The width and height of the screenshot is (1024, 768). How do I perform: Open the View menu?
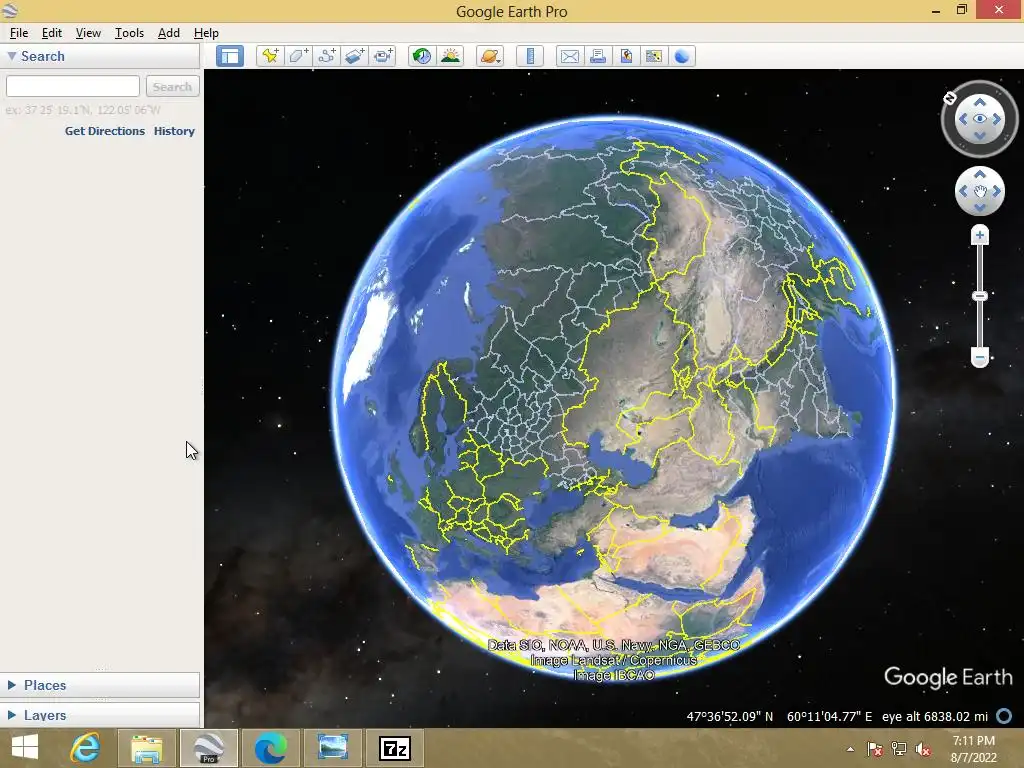[x=88, y=33]
